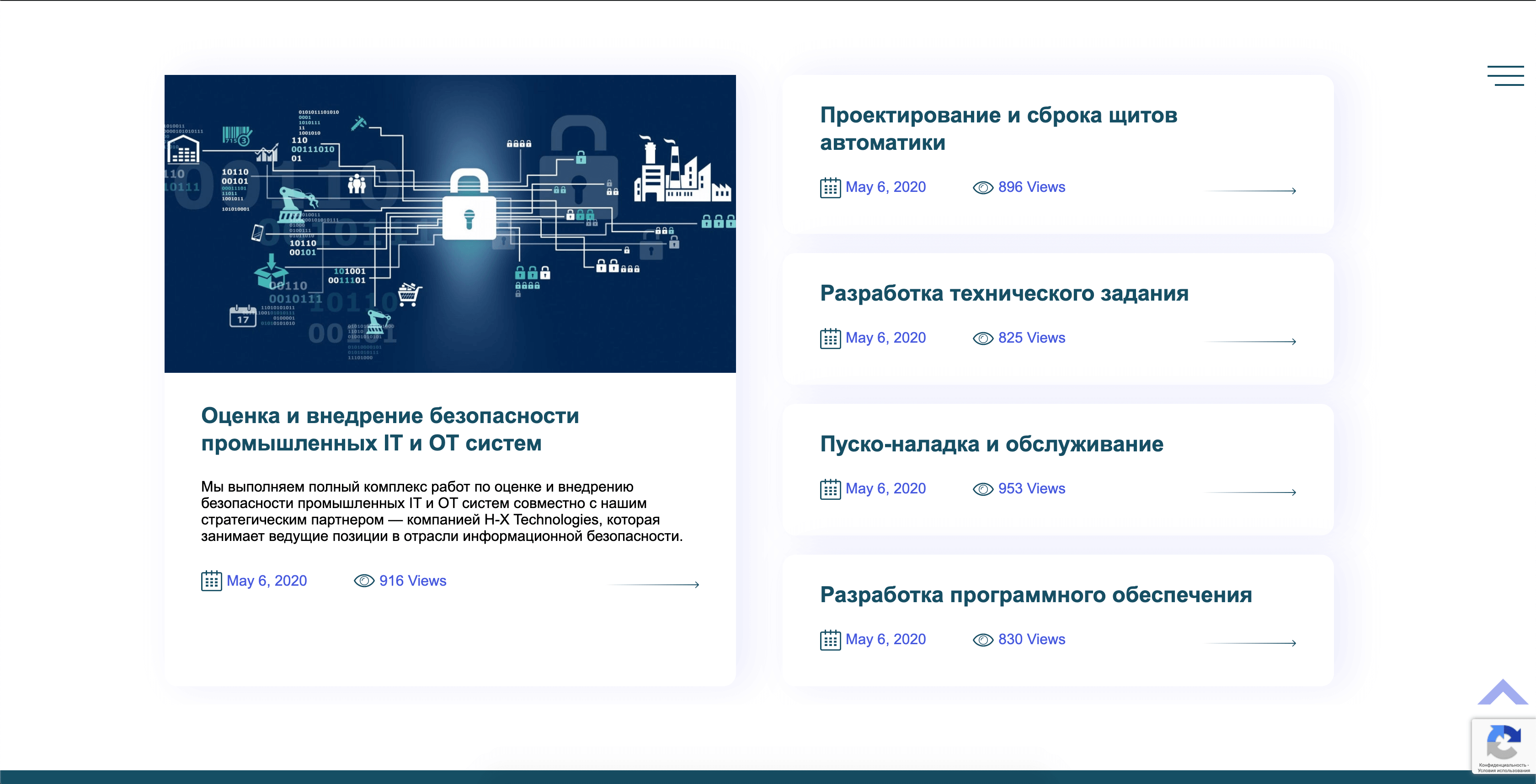This screenshot has height=784, width=1536.
Task: Click the scroll-to-top arrow icon
Action: 1503,692
